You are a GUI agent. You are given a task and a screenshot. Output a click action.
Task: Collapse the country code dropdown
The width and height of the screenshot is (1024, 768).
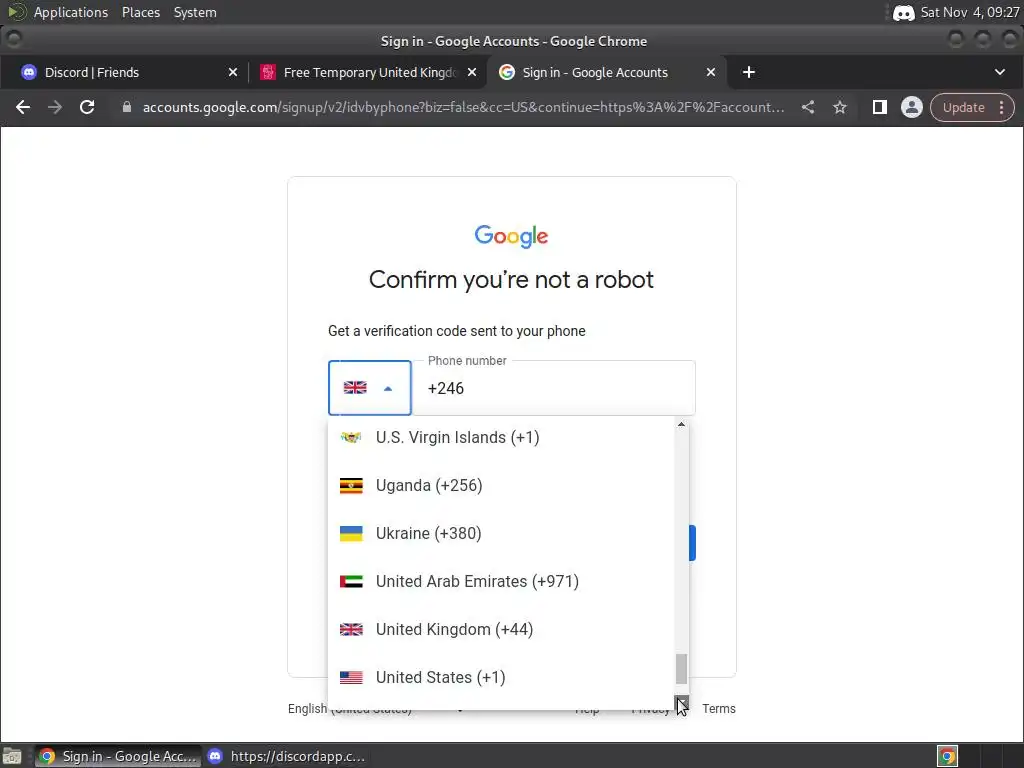[x=370, y=388]
